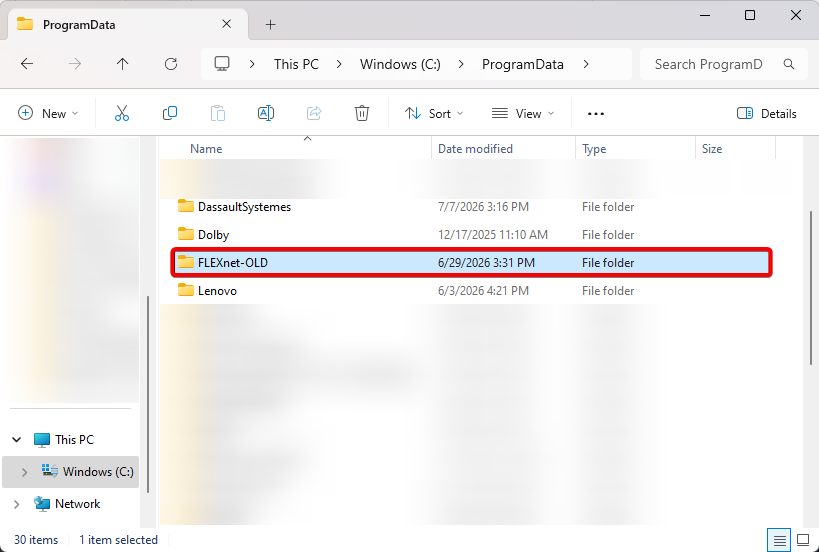Click the Share icon in toolbar
Screen dimensions: 819x552
[x=314, y=113]
